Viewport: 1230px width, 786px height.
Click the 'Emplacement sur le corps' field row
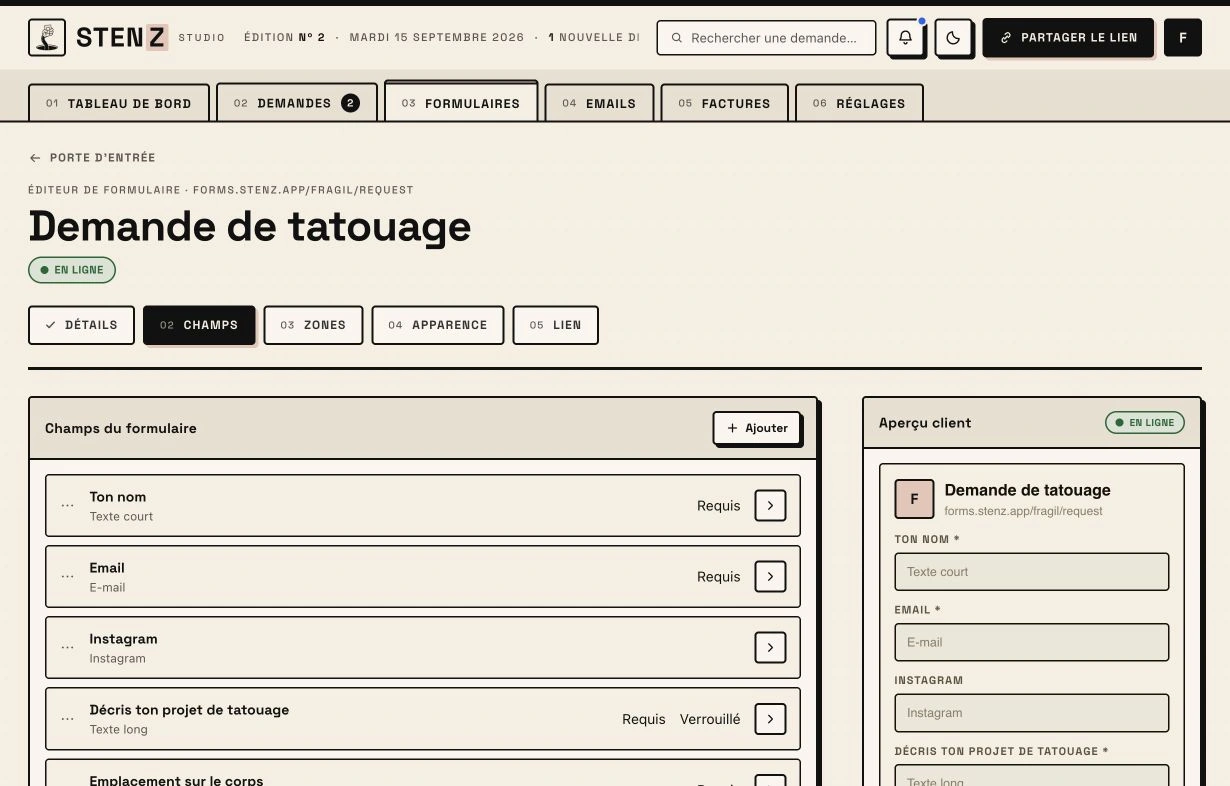click(423, 772)
